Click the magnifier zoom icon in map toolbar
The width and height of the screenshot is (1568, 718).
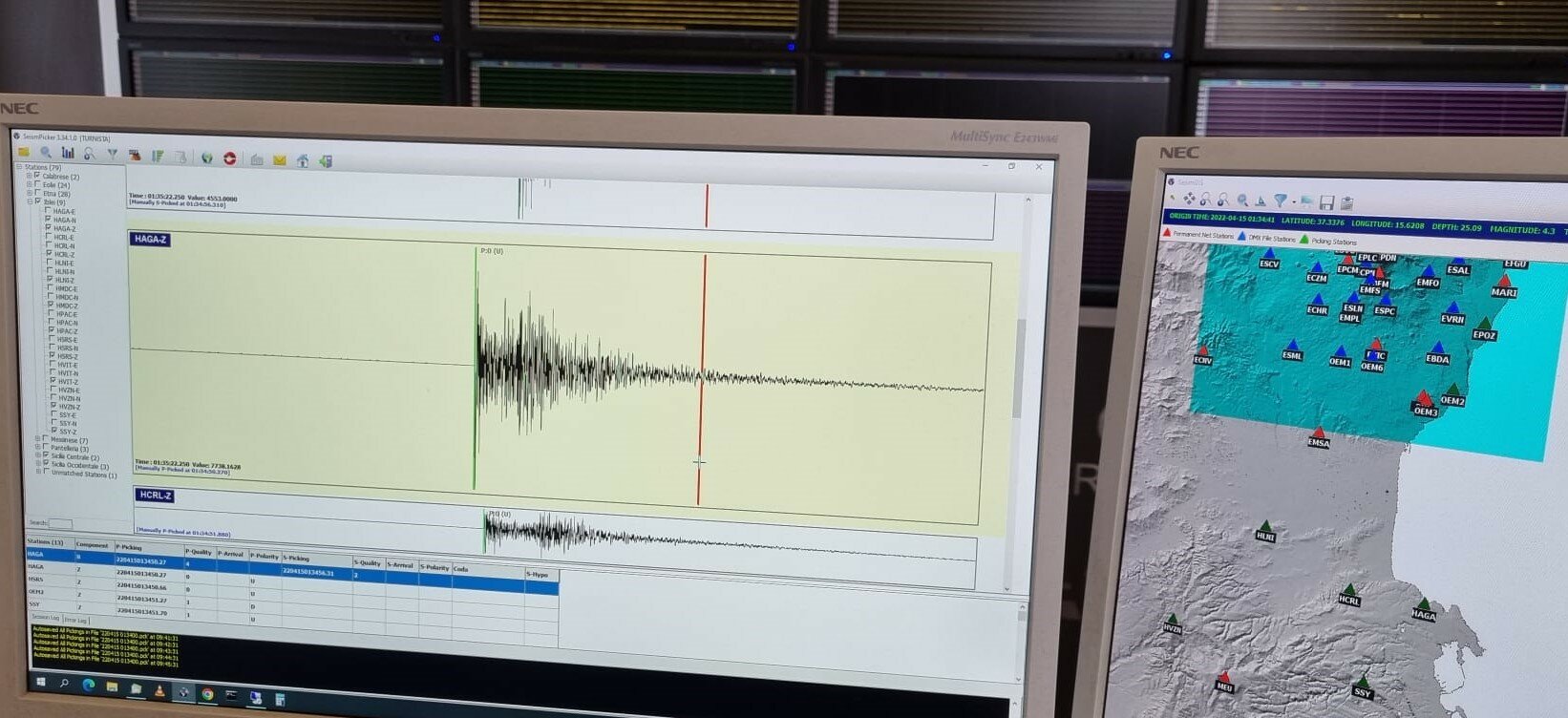point(1242,201)
